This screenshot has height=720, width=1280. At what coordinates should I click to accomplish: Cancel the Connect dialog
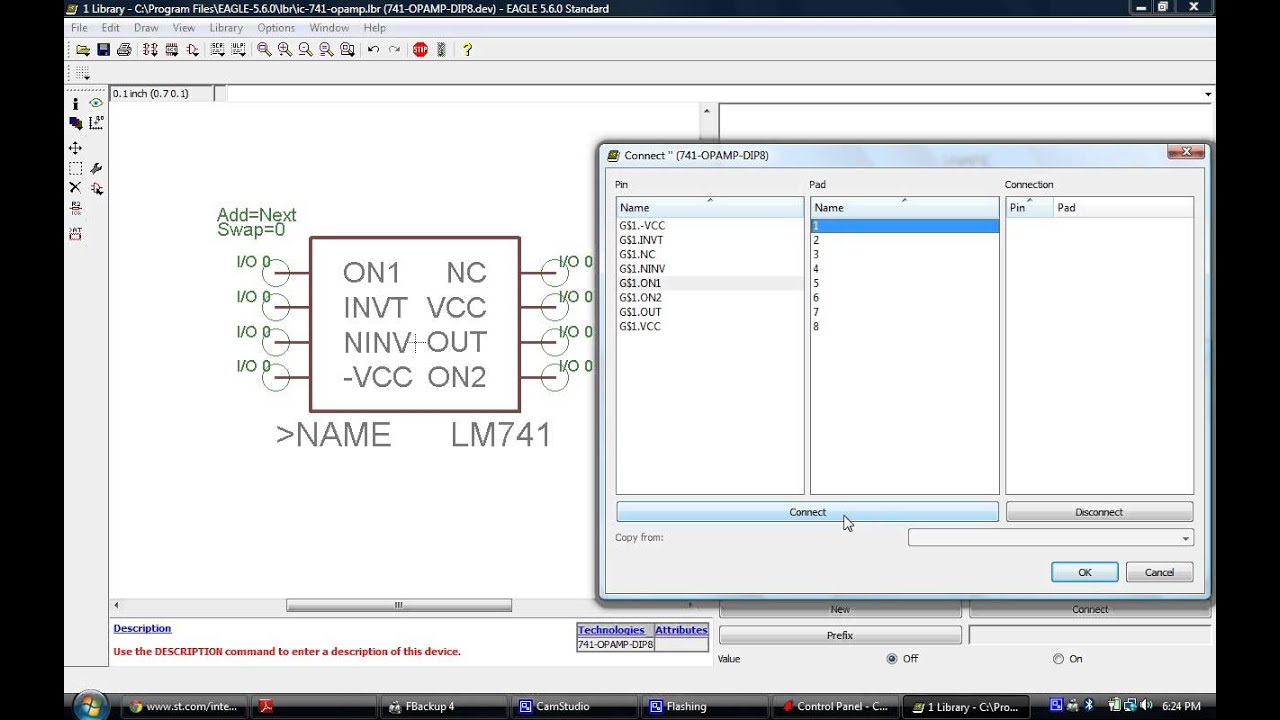click(1159, 572)
